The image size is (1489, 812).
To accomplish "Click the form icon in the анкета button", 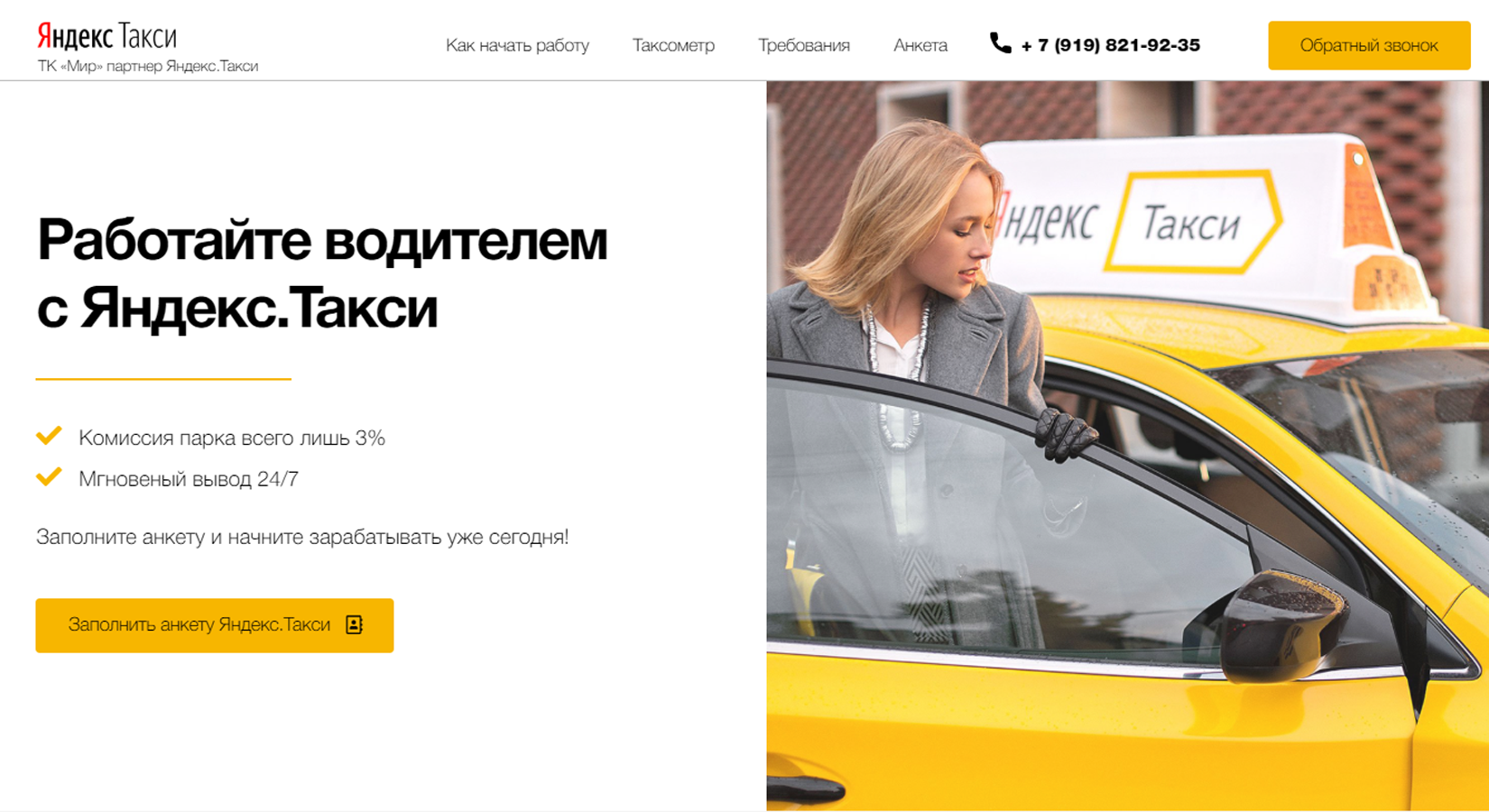I will coord(354,624).
